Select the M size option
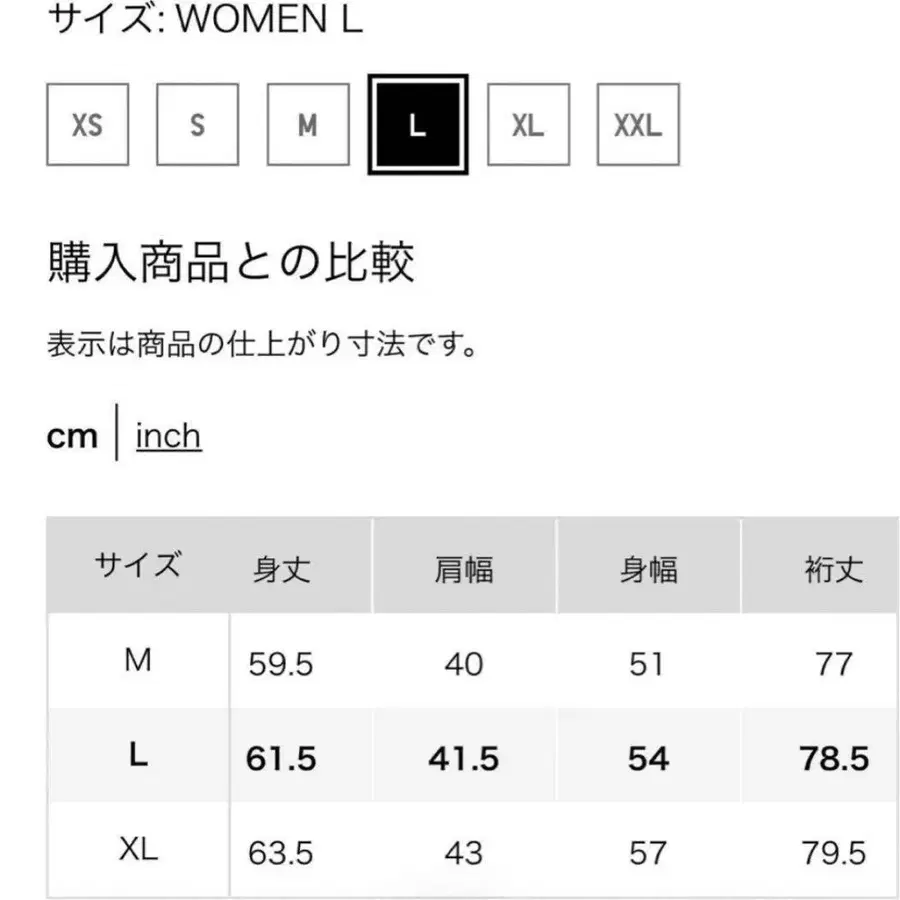900x900 pixels. pos(306,125)
